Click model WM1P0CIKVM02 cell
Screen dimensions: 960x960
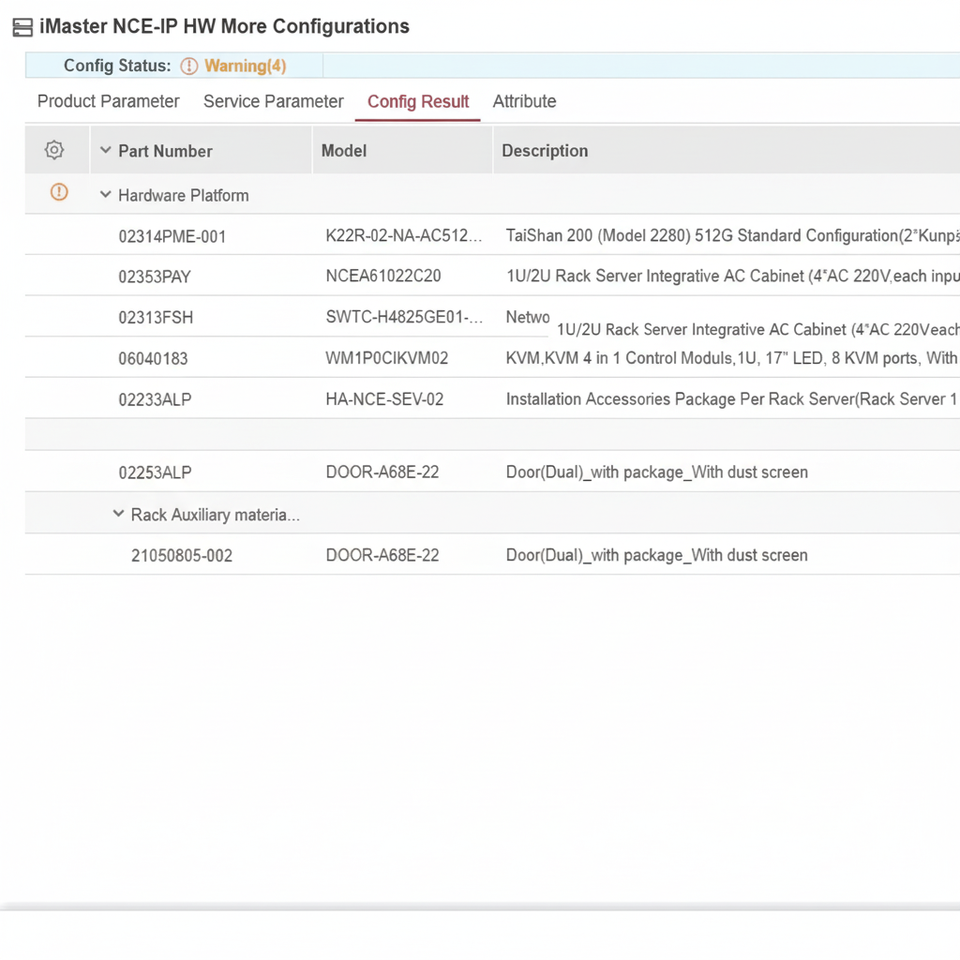[x=387, y=358]
